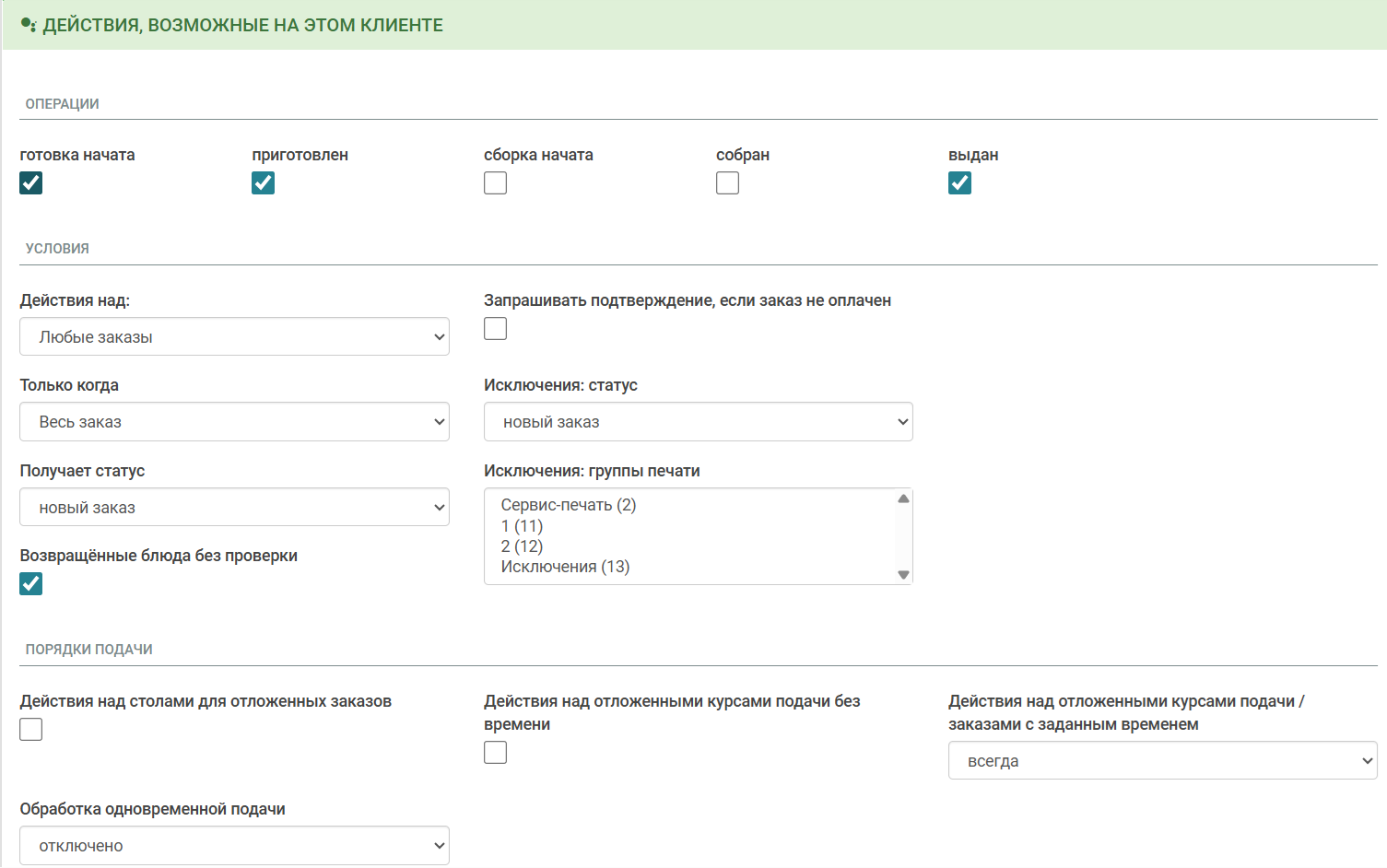The image size is (1387, 868).
Task: Open the 'Получает статус' select box
Action: 234,508
